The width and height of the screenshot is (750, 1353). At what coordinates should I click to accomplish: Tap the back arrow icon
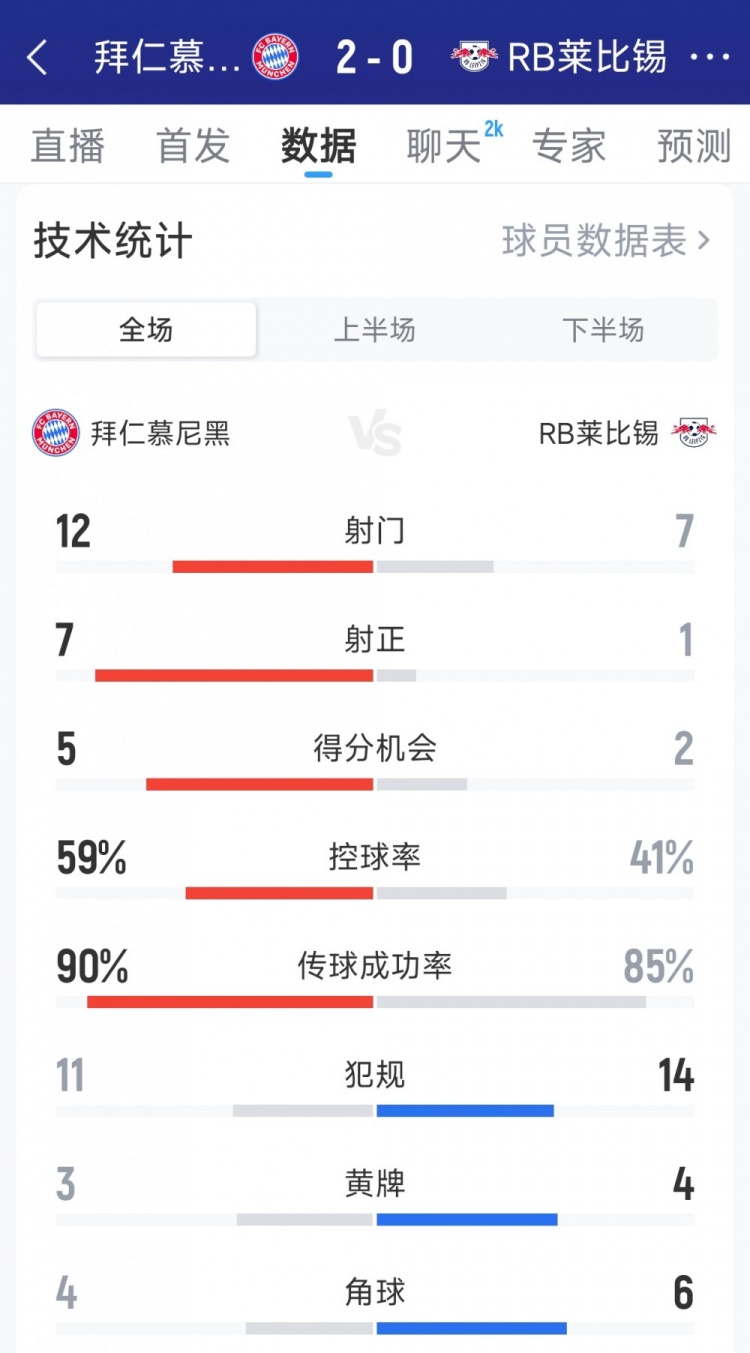[37, 58]
